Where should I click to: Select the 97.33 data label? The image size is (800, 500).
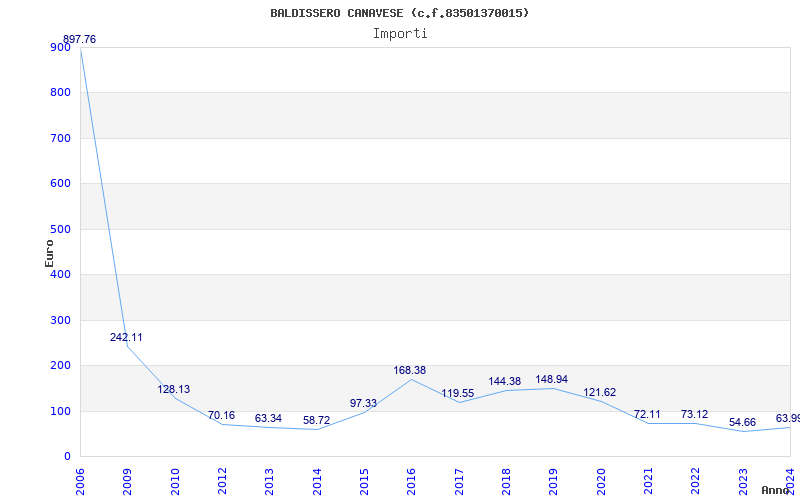click(363, 403)
